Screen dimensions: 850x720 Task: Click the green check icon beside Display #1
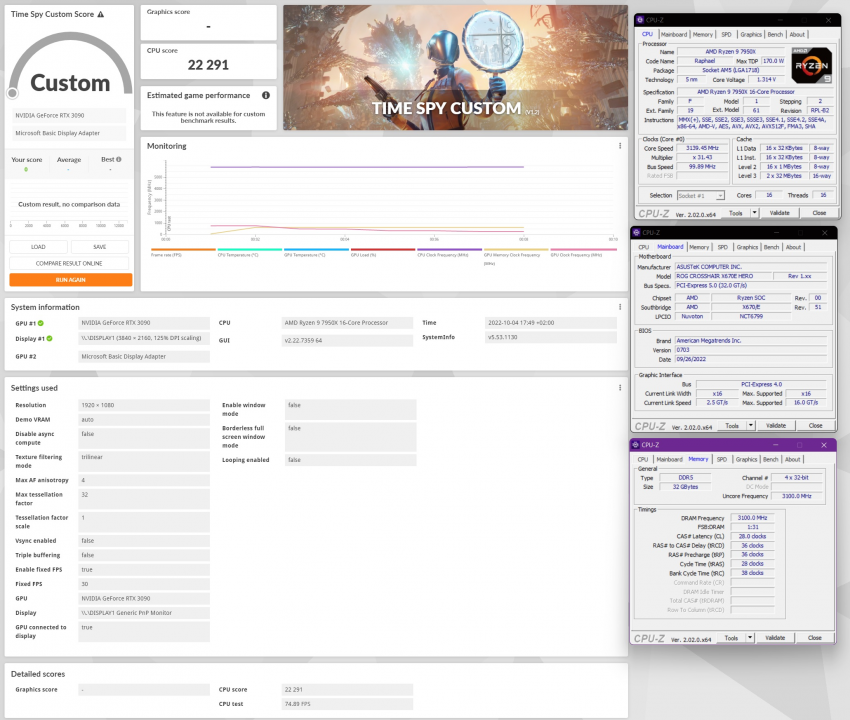(50, 339)
